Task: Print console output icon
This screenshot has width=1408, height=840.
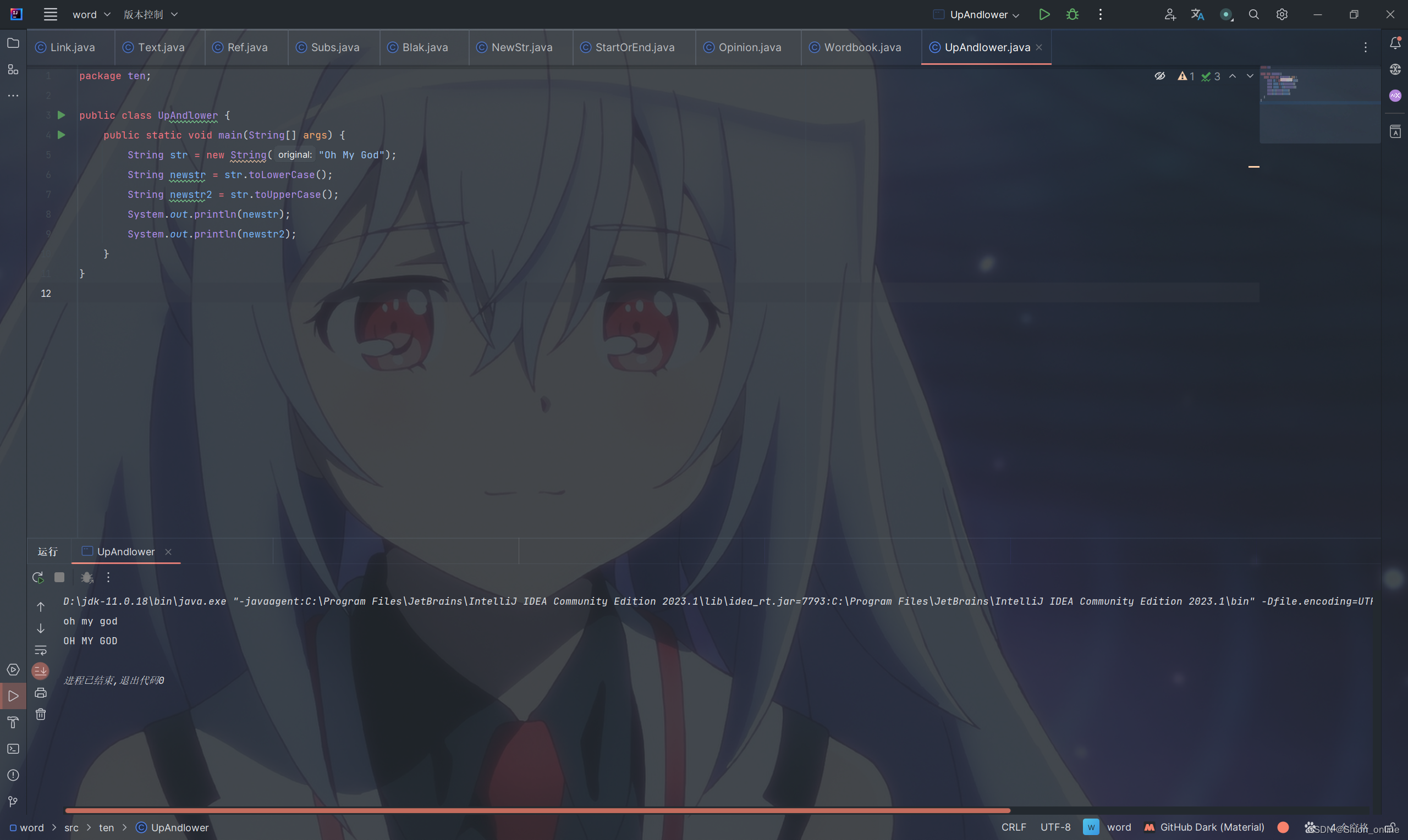Action: (41, 693)
